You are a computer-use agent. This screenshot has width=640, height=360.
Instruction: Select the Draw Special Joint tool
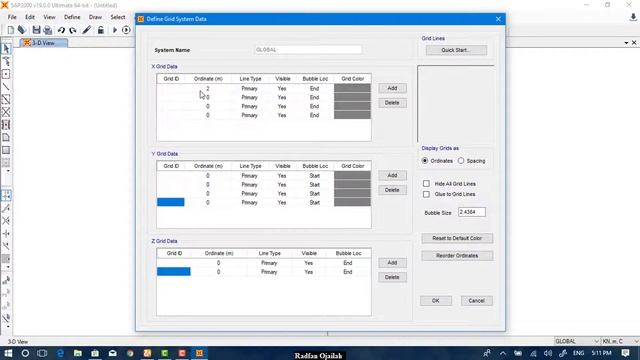click(6, 74)
